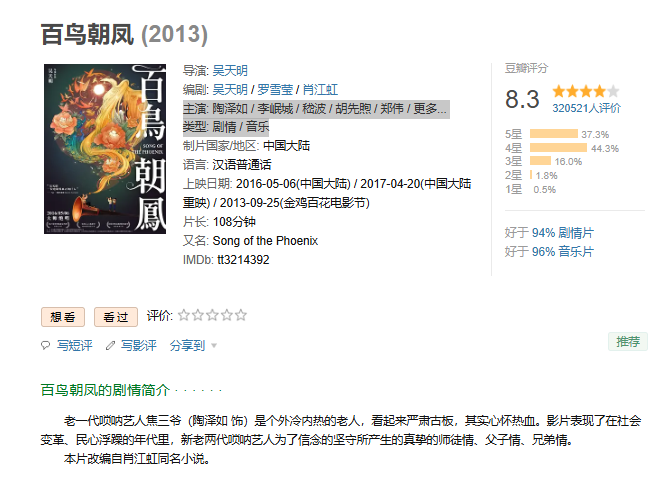Click the third empty rating star
672x485 pixels.
212,316
